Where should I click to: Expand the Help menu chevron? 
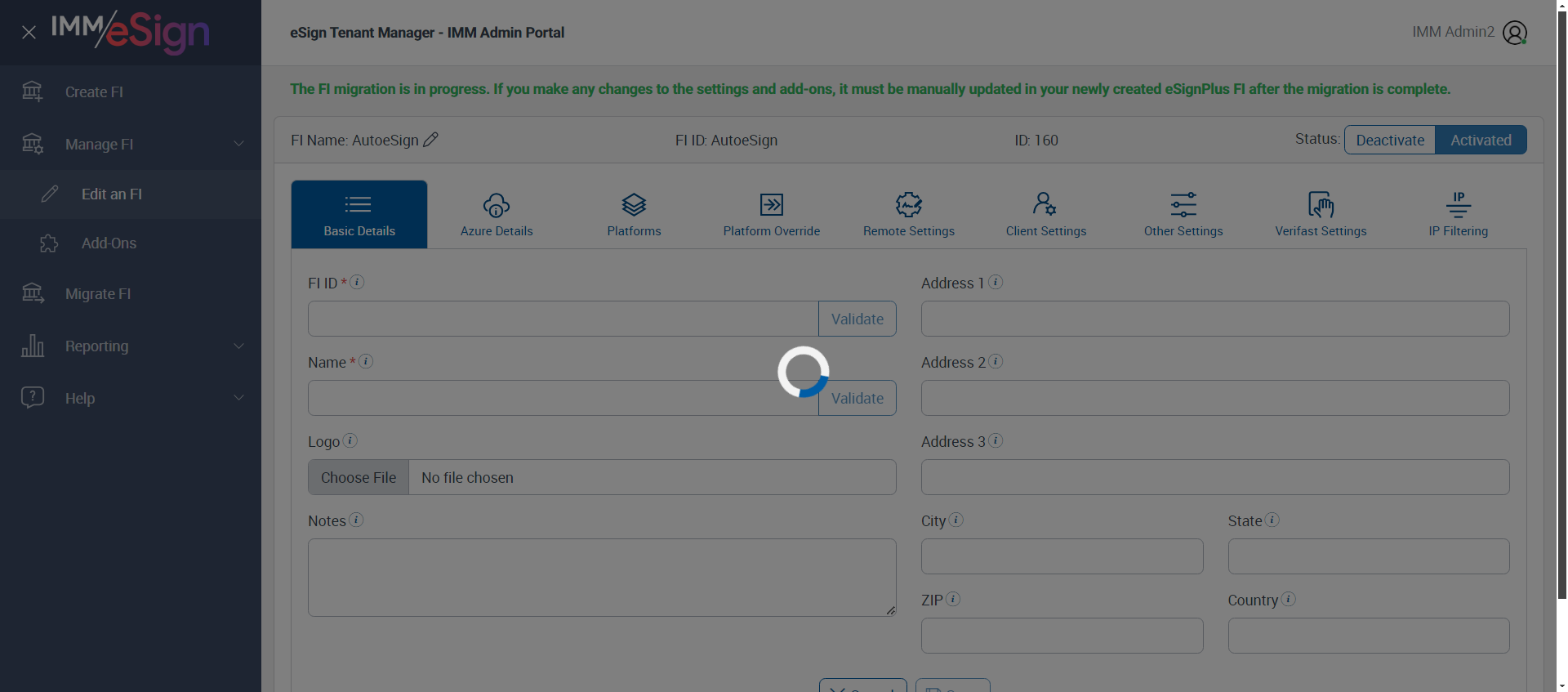238,398
